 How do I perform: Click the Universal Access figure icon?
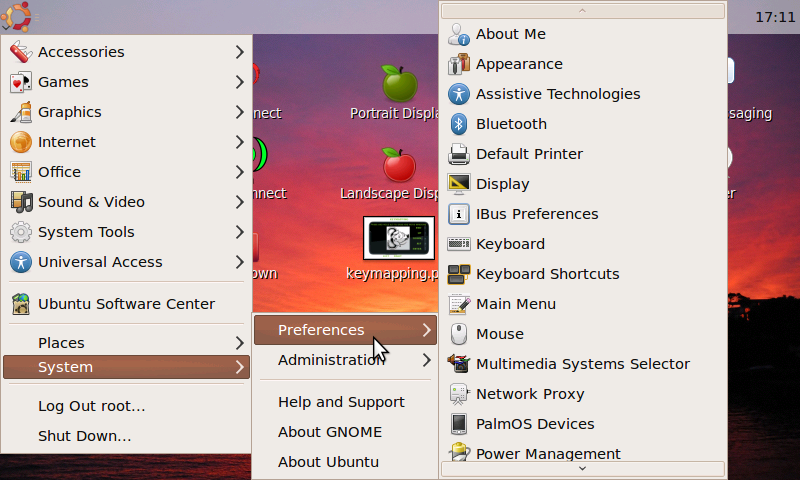point(21,262)
